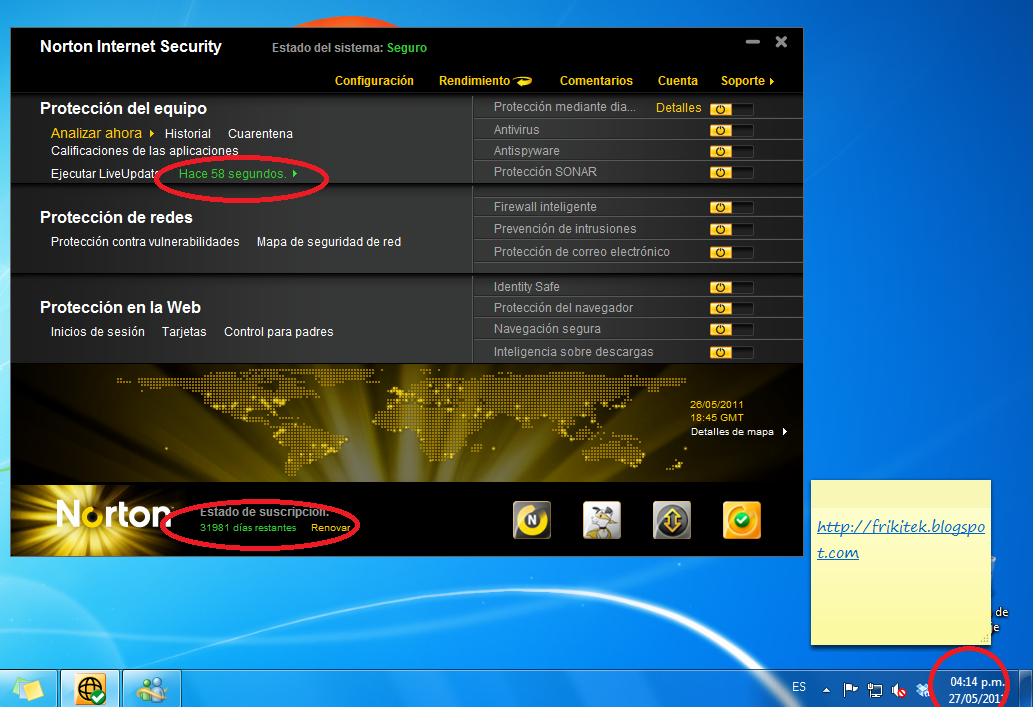Screen dimensions: 1033x707
Task: Minimize the Norton Internet Security window
Action: point(753,42)
